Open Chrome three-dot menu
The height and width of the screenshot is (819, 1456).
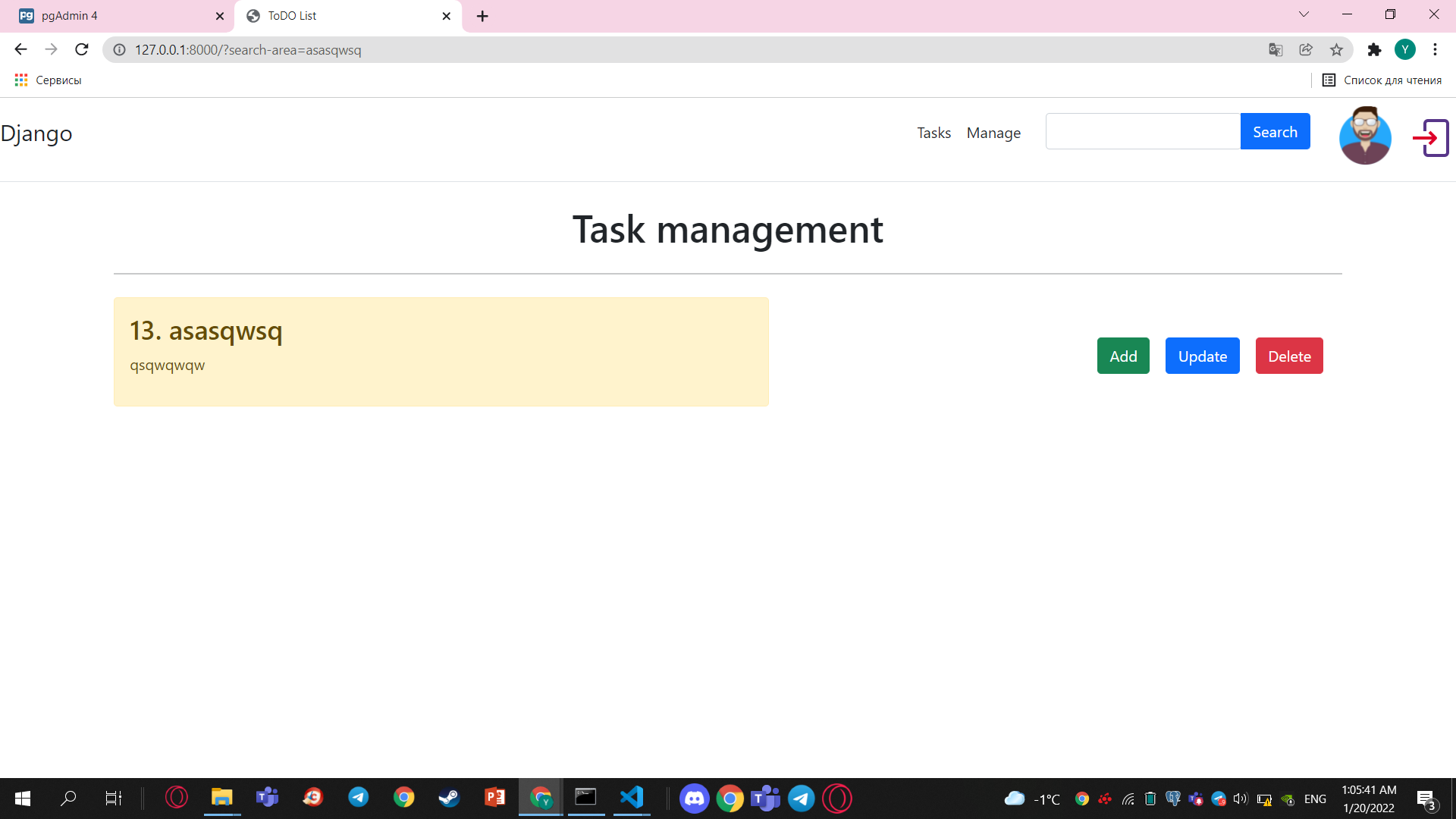pyautogui.click(x=1435, y=50)
